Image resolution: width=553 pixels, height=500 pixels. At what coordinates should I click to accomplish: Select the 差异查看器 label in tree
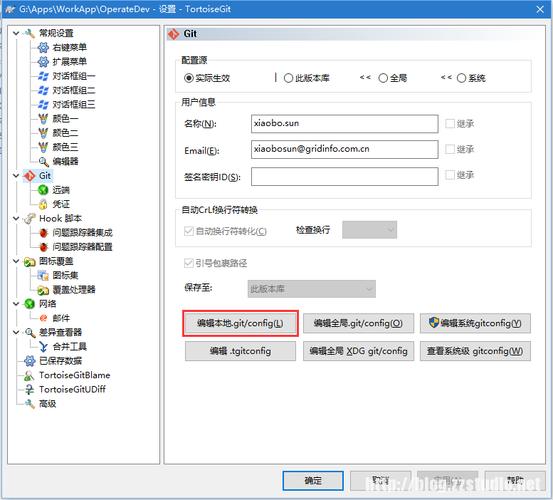coord(60,332)
